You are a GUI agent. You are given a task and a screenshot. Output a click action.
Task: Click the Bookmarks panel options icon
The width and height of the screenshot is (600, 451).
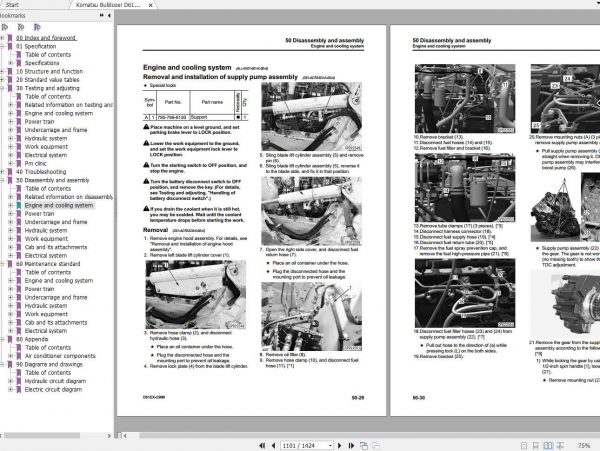click(101, 15)
